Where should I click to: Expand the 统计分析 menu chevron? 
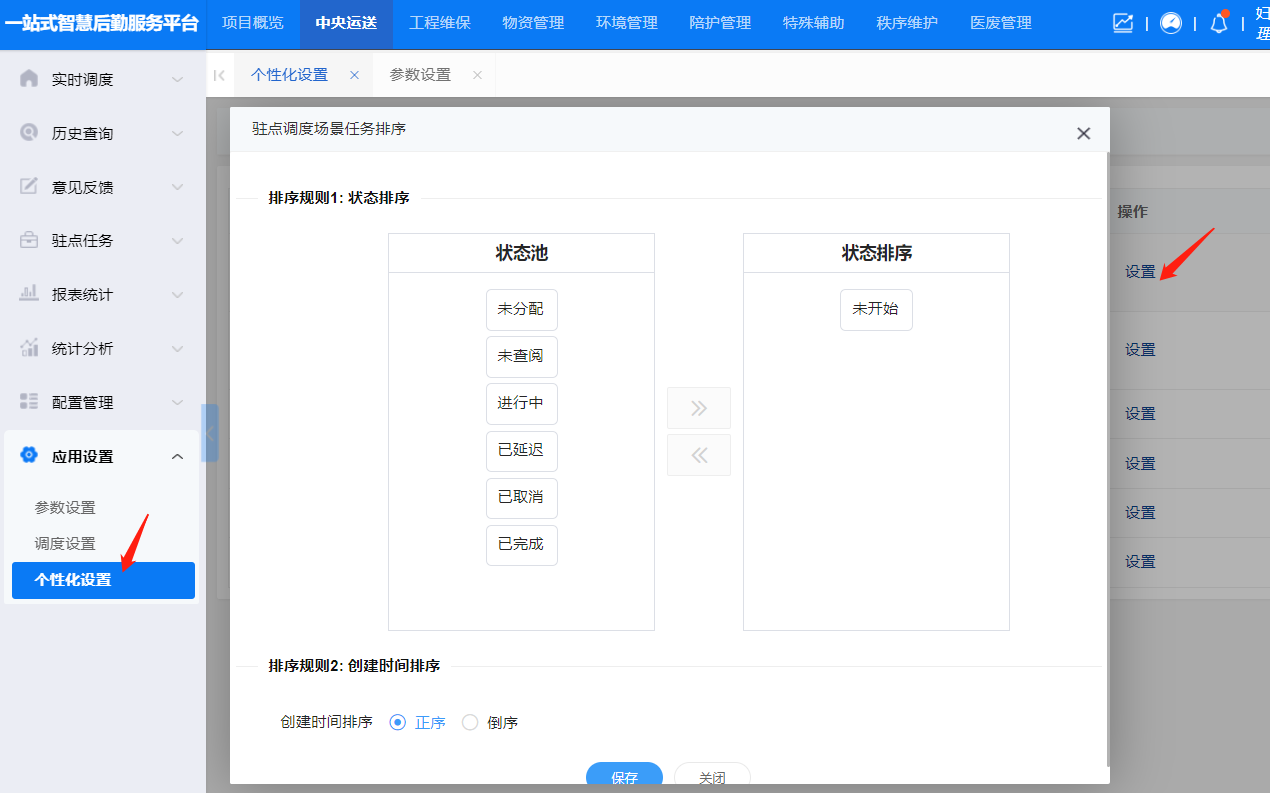[177, 349]
